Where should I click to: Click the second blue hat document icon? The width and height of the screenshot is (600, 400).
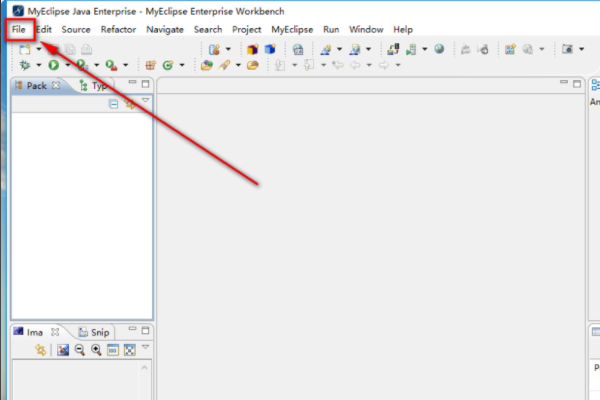[x=355, y=49]
